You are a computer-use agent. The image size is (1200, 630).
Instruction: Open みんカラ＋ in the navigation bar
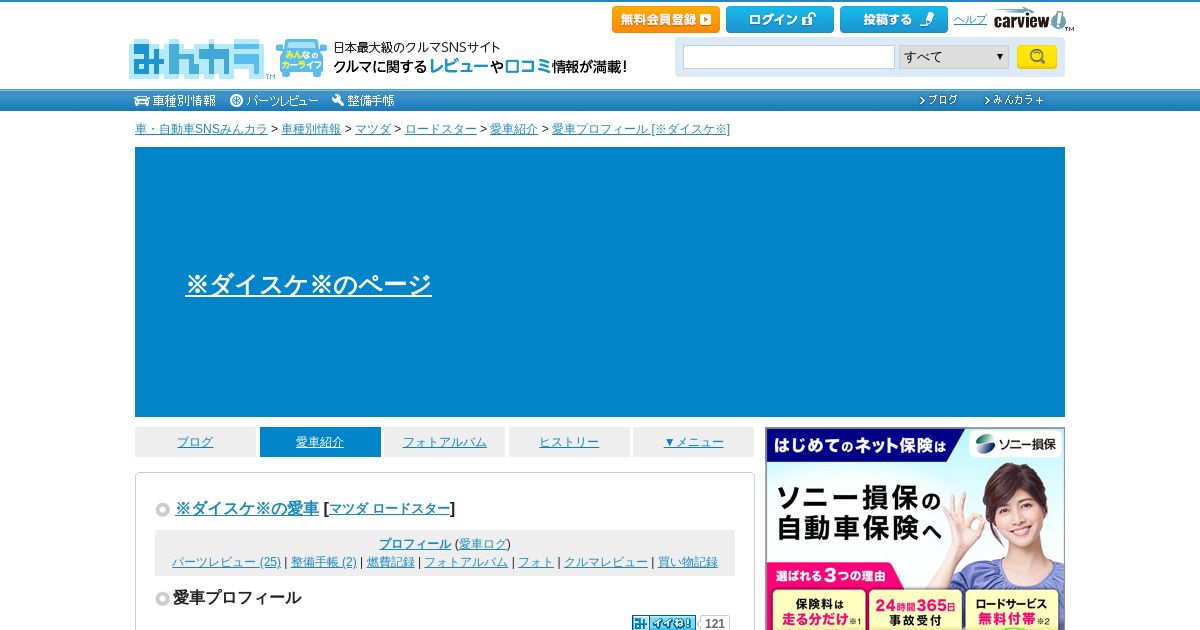point(1014,100)
